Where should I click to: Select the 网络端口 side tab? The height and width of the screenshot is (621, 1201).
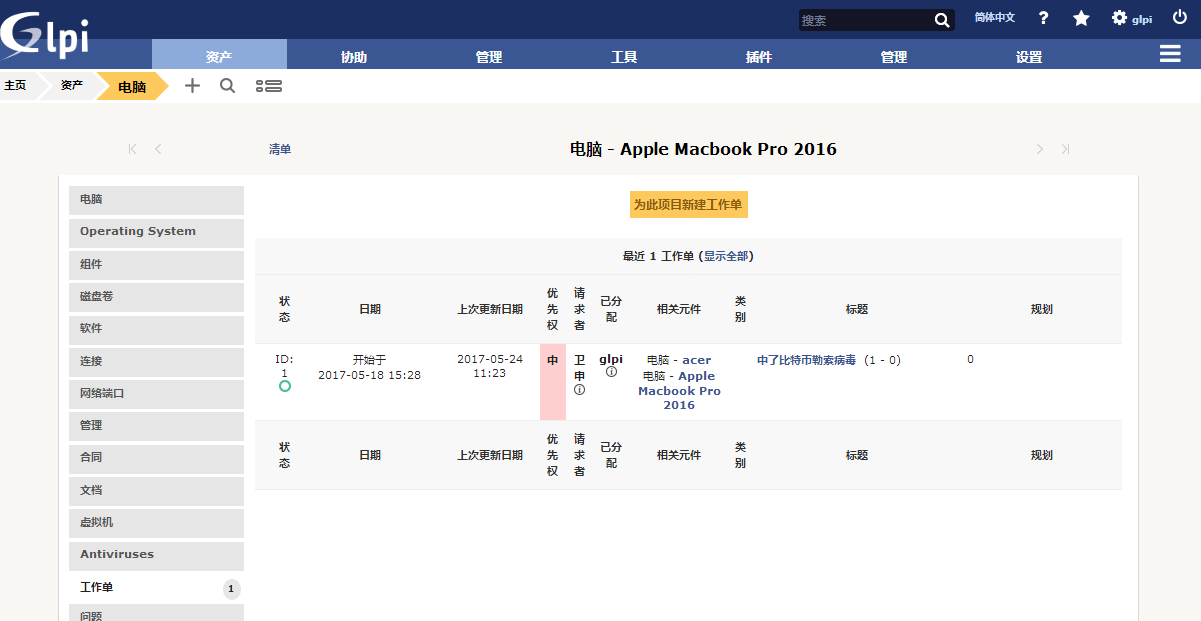pyautogui.click(x=156, y=394)
